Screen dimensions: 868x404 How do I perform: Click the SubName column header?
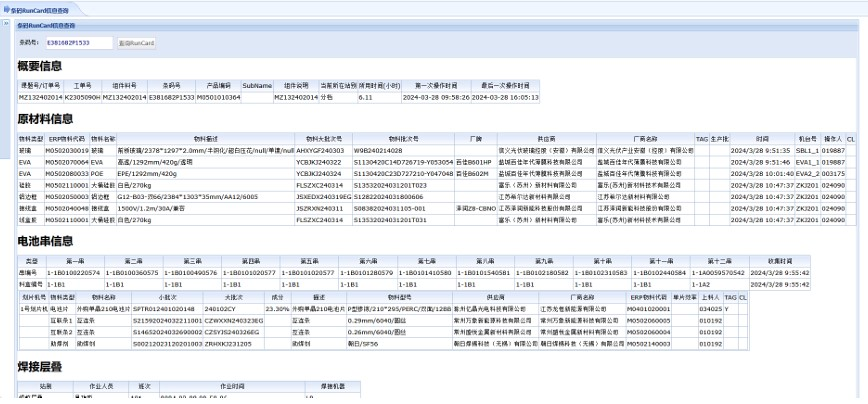(257, 86)
